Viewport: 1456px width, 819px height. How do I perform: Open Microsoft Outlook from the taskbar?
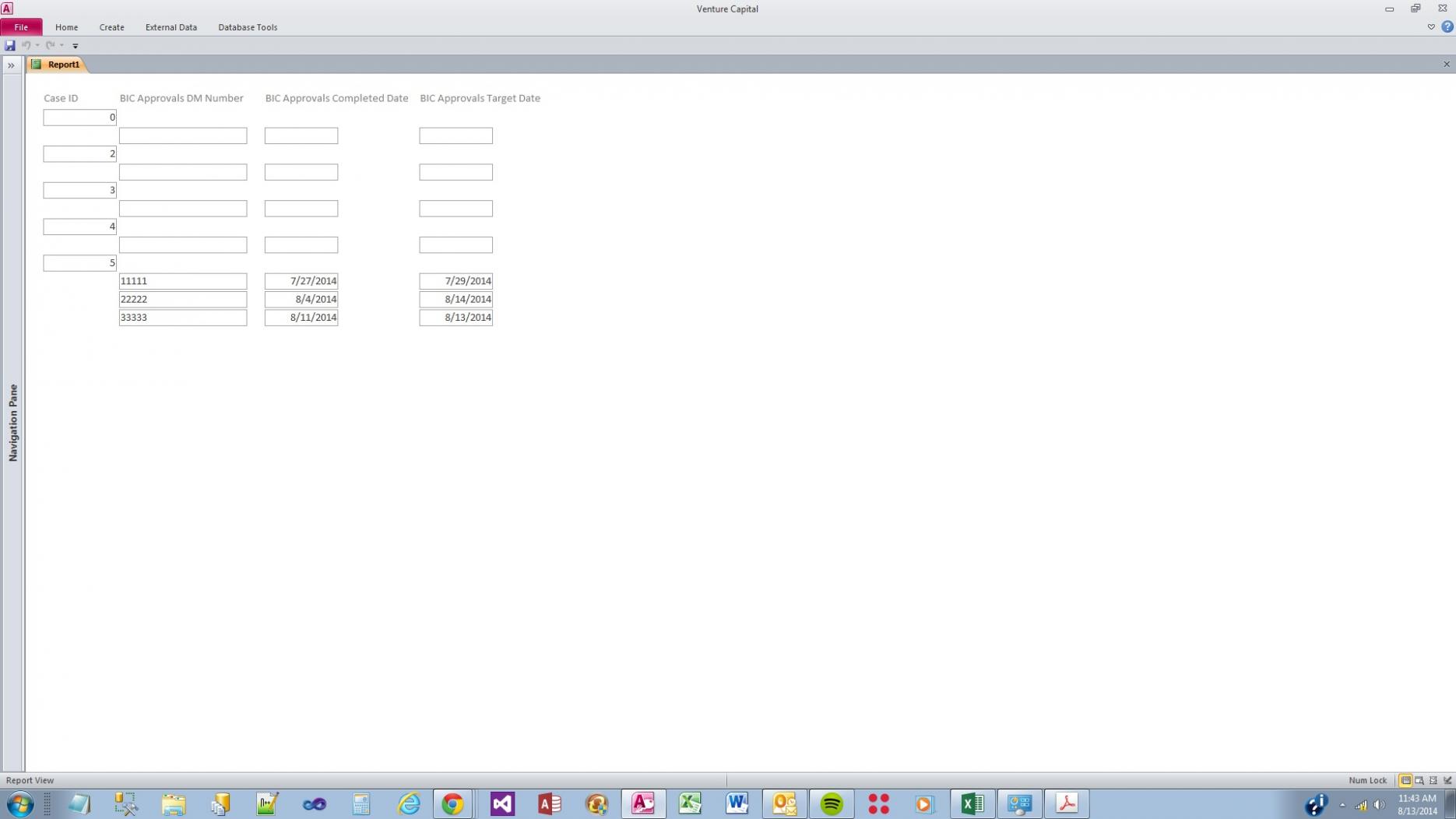pos(785,803)
